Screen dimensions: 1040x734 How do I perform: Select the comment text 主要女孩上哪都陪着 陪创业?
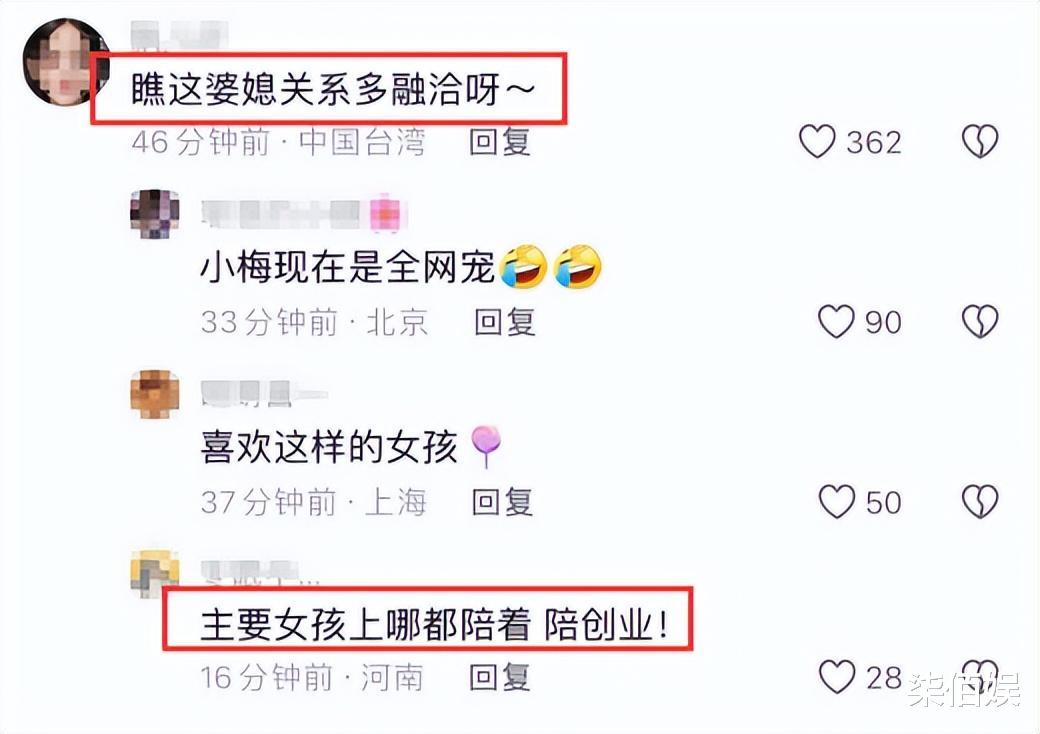click(434, 625)
